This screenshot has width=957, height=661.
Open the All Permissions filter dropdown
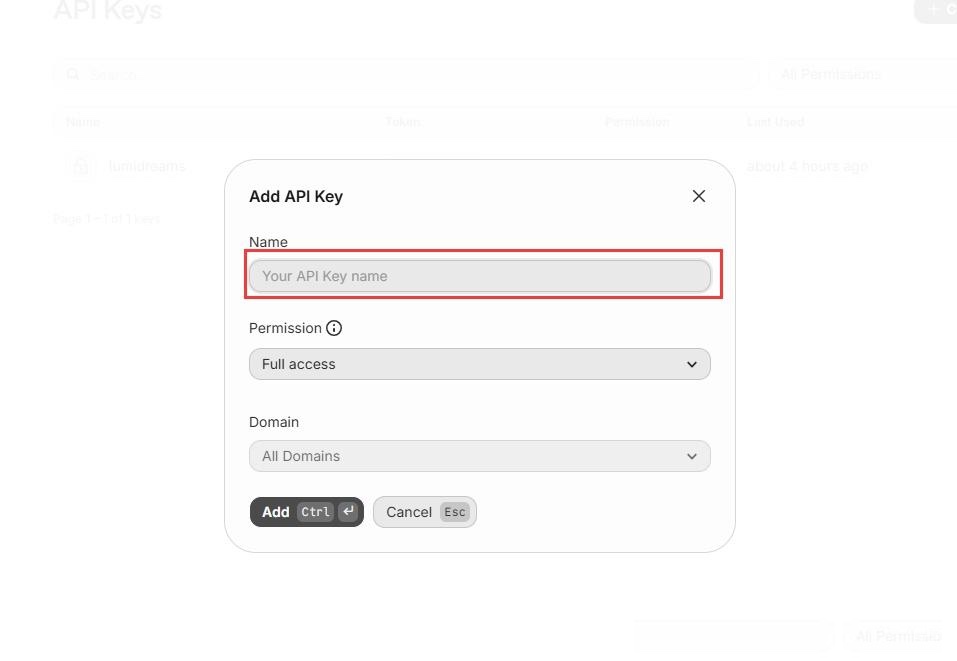point(863,74)
